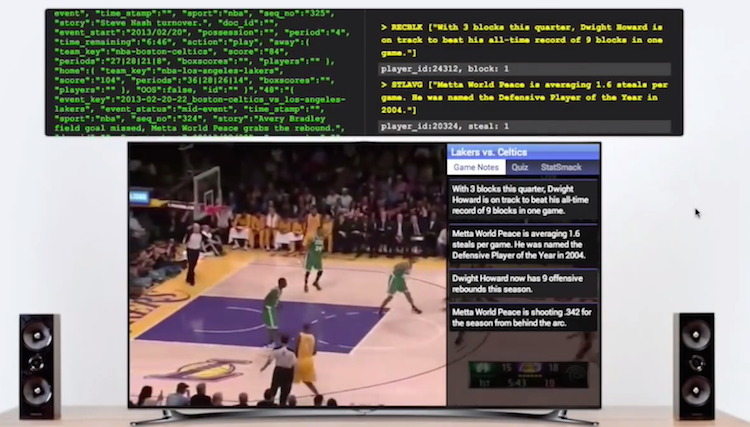Click the Lakers vs. Celtics panel title
This screenshot has width=750, height=427.
coord(488,152)
